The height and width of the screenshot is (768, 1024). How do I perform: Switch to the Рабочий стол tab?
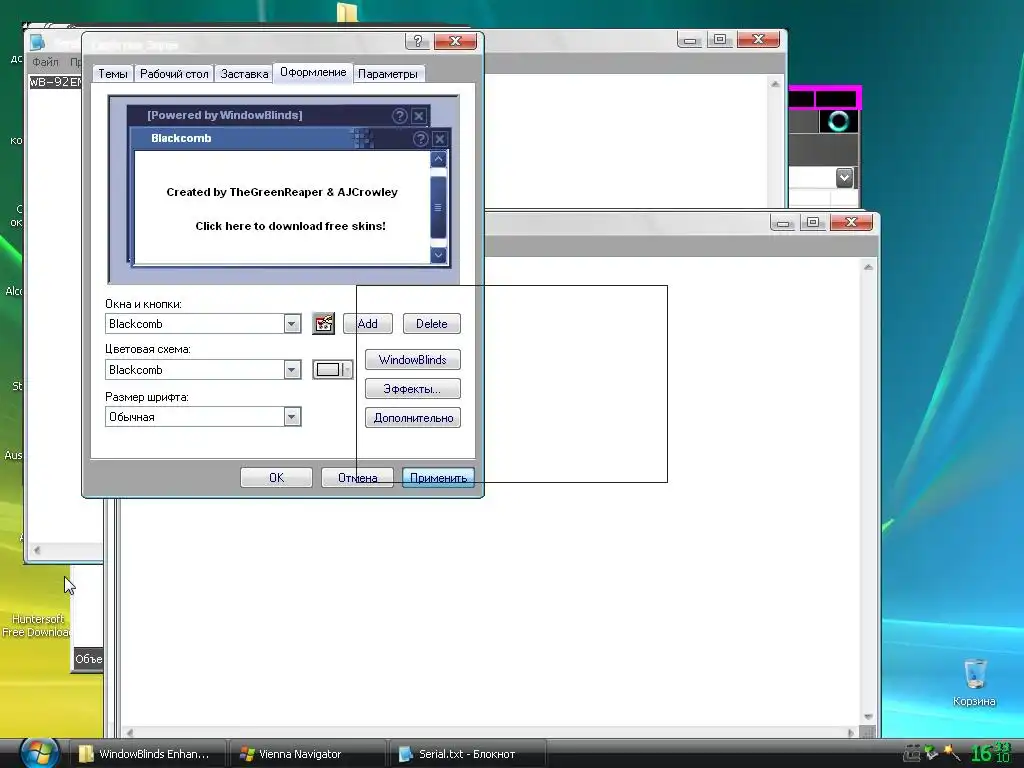point(174,74)
